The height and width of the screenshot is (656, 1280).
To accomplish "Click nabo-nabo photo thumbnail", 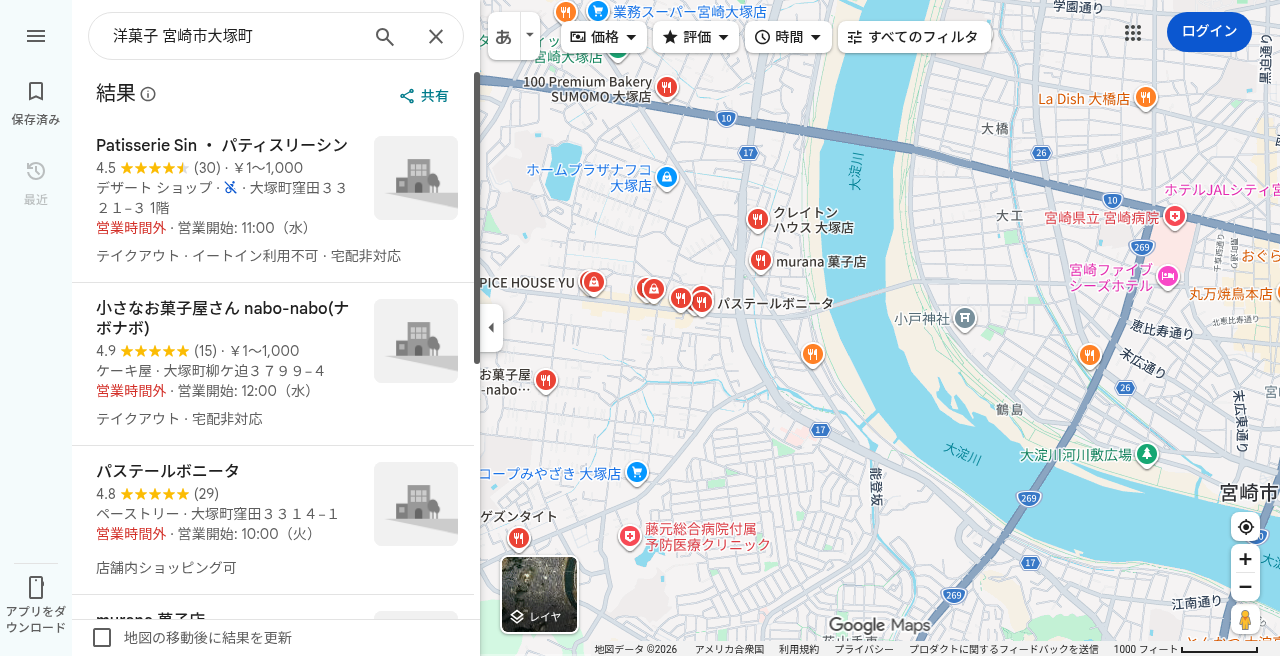I will point(416,341).
